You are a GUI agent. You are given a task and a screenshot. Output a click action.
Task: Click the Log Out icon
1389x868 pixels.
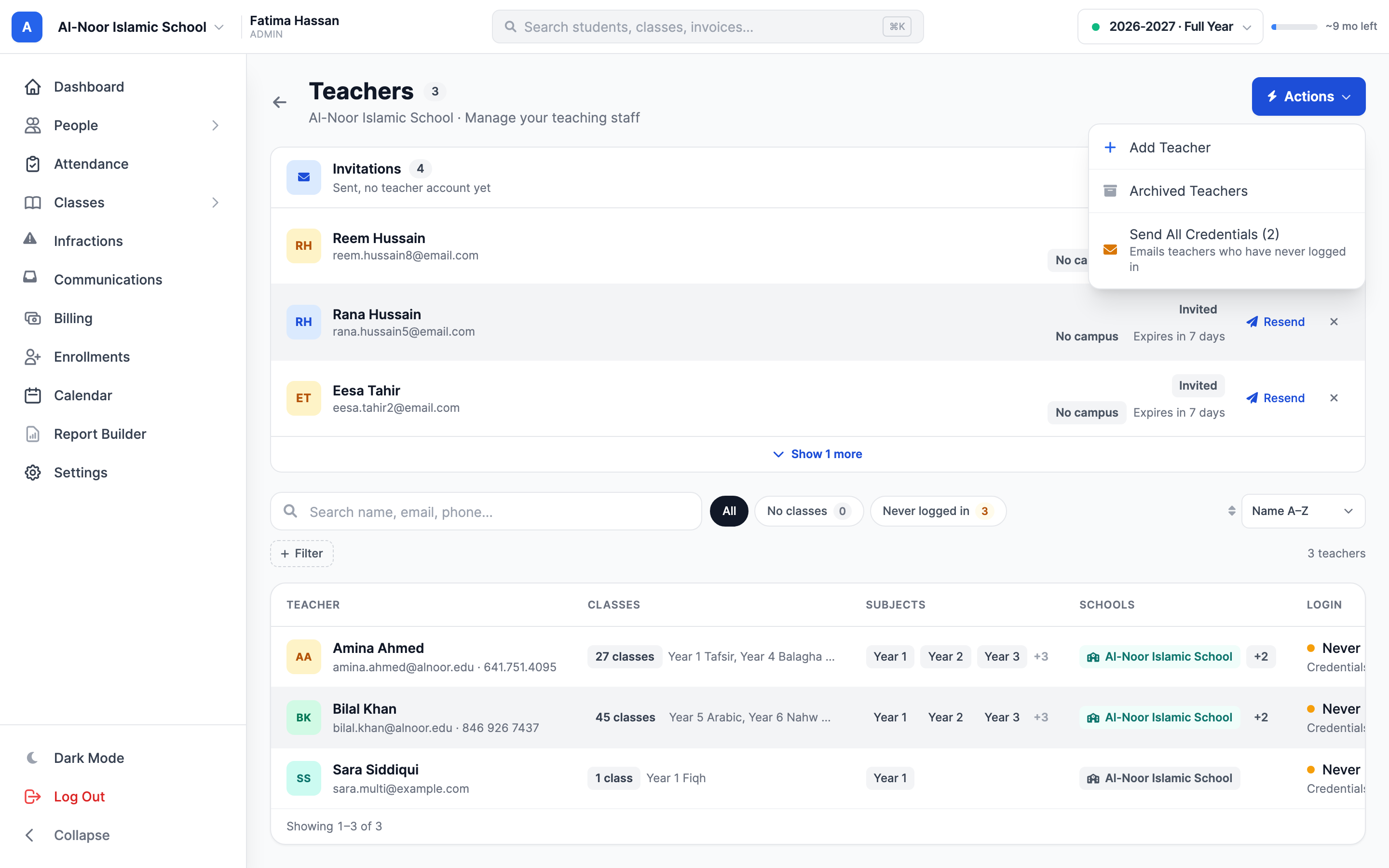pyautogui.click(x=33, y=796)
